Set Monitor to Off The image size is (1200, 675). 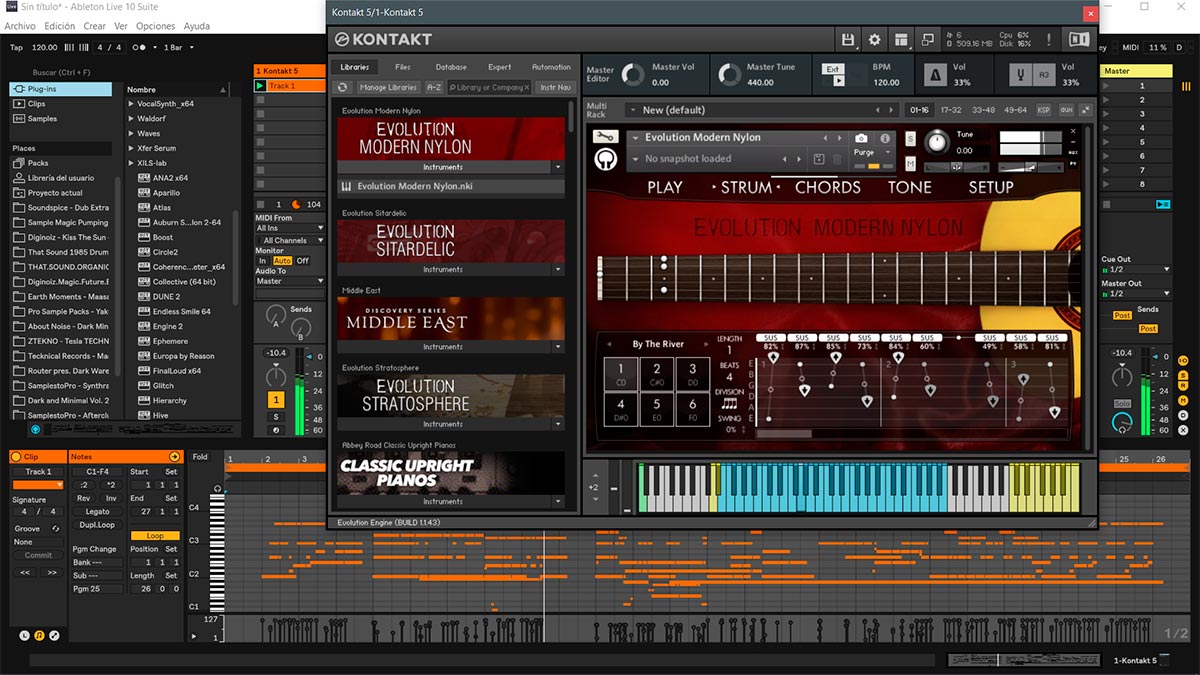(302, 261)
